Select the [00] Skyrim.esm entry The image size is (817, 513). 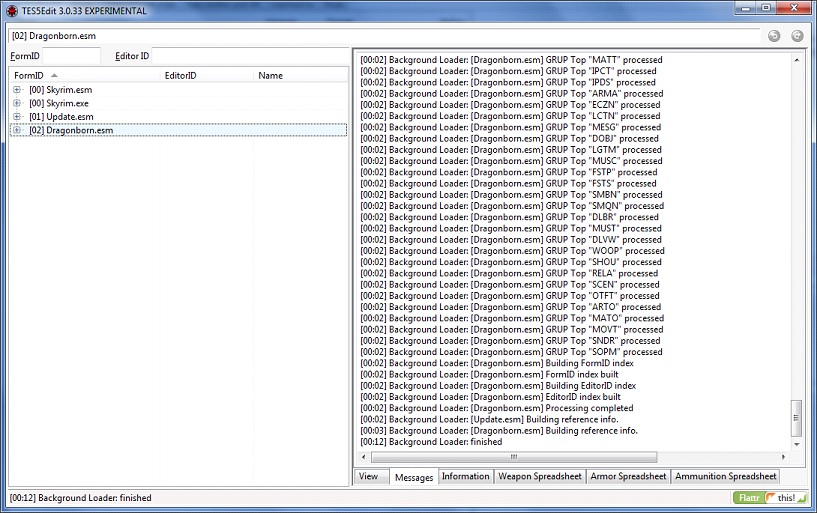pyautogui.click(x=61, y=90)
